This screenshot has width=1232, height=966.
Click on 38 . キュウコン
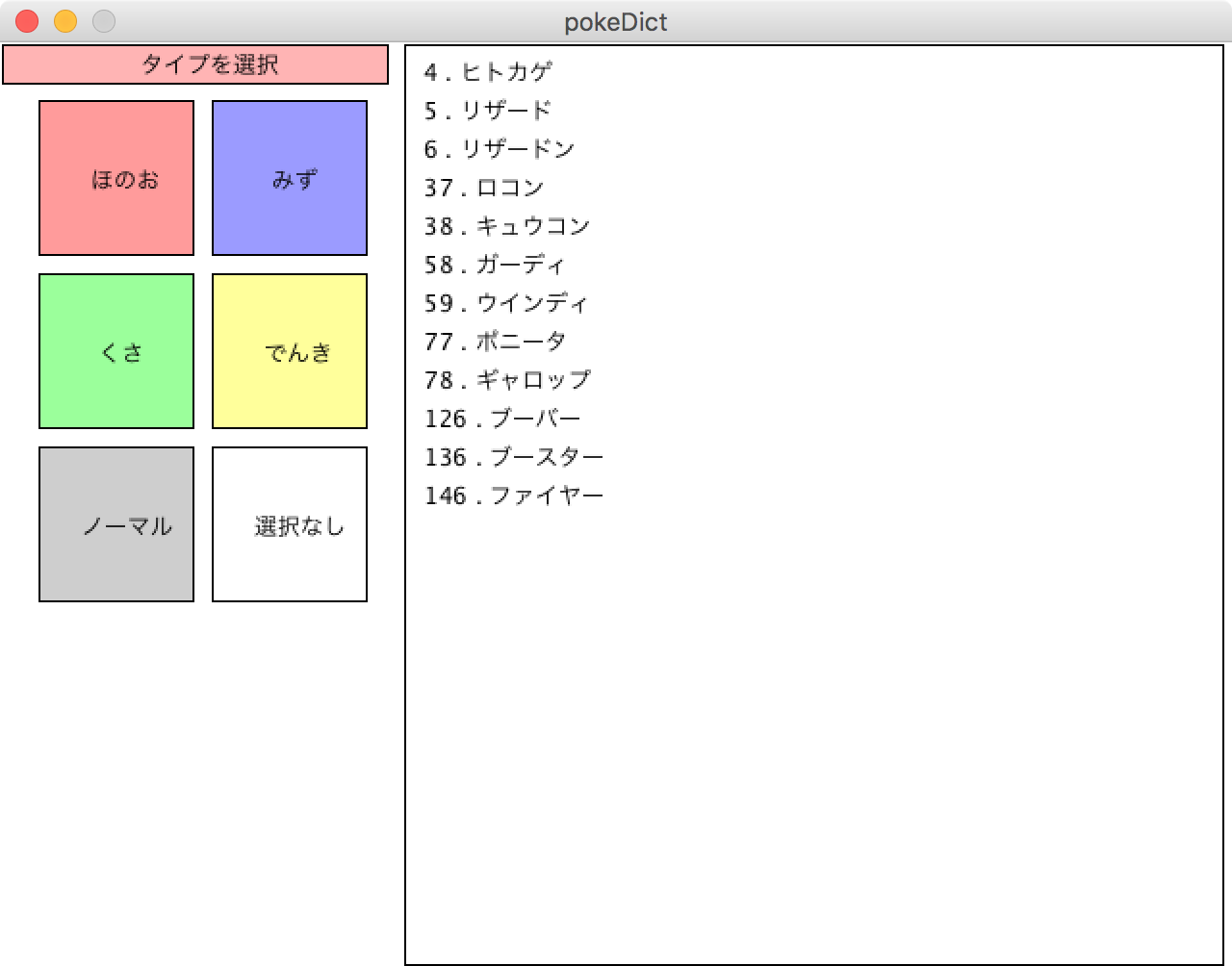[x=507, y=226]
